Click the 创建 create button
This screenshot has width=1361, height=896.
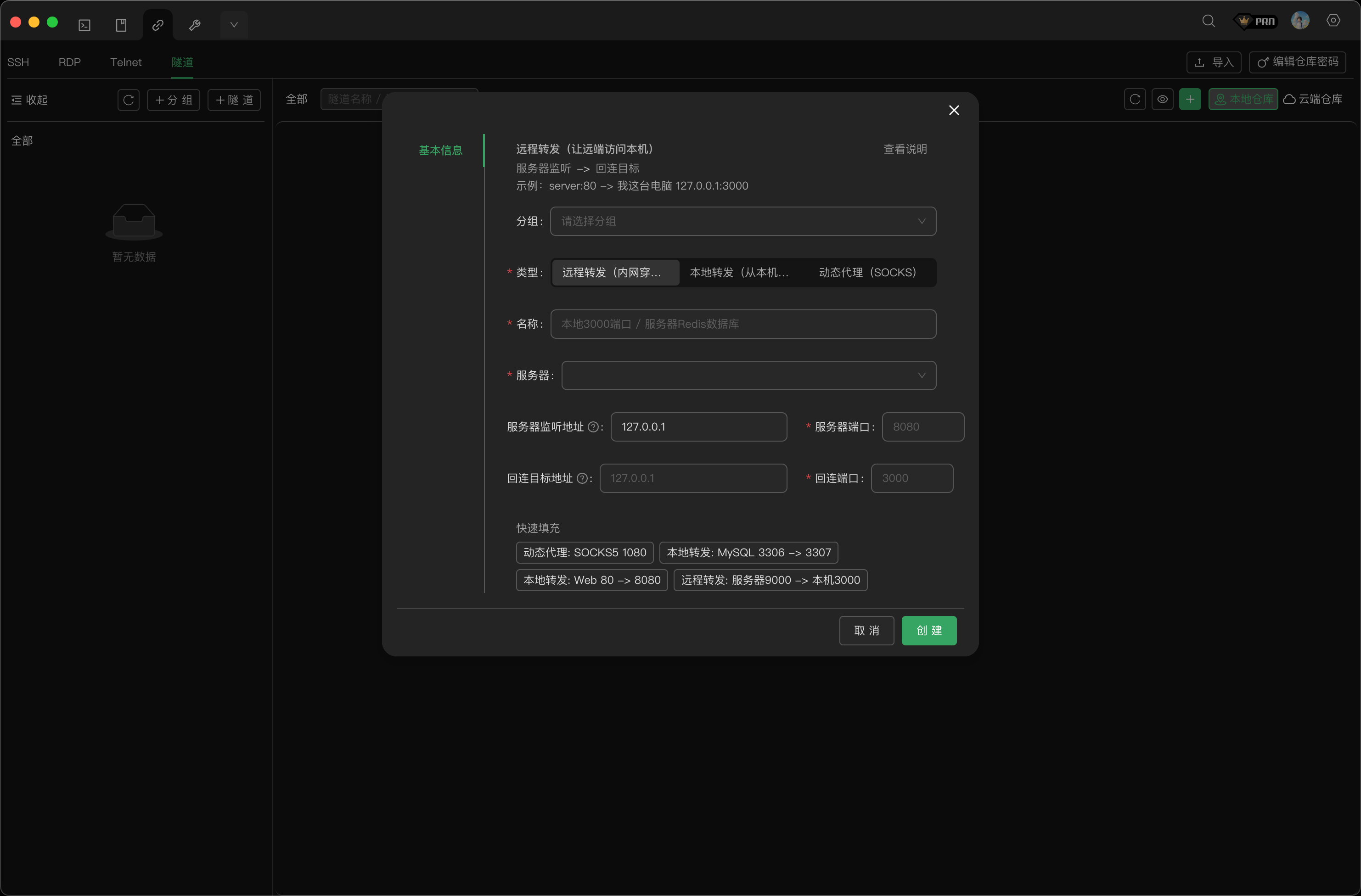pyautogui.click(x=928, y=630)
